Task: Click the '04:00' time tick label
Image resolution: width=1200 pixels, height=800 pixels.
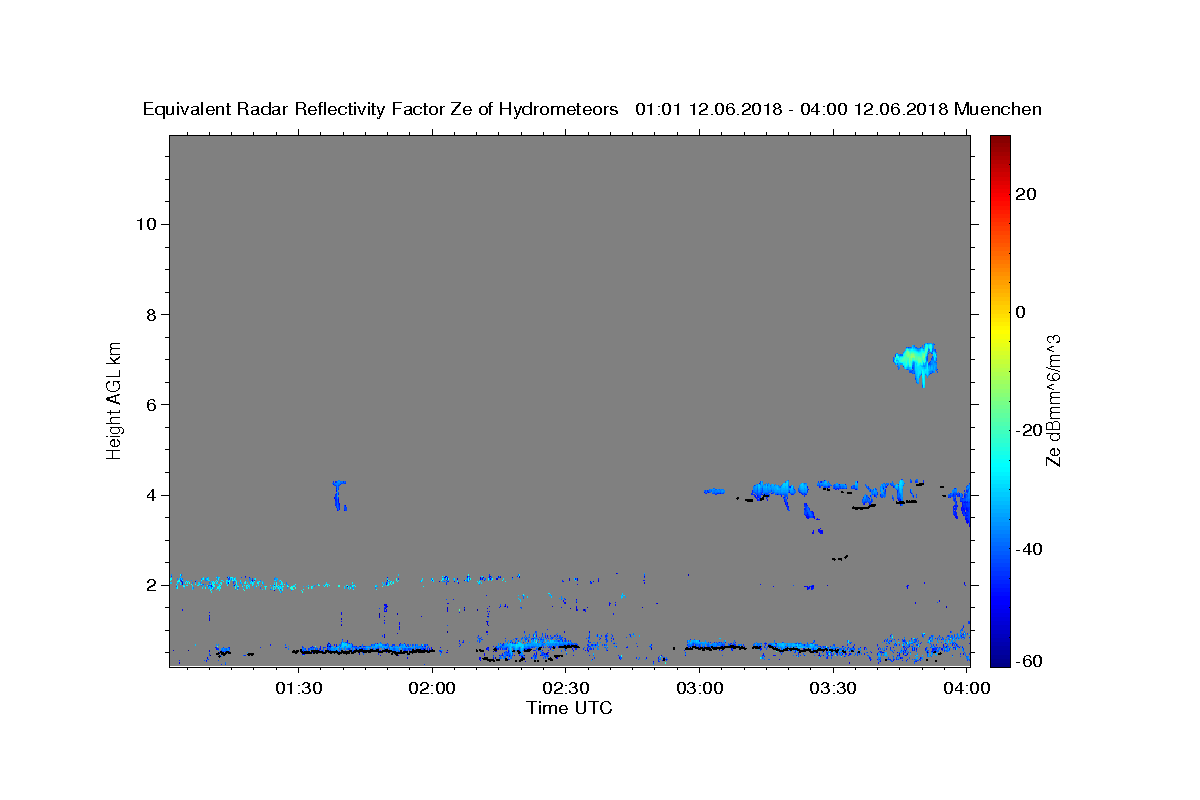Action: tap(967, 688)
